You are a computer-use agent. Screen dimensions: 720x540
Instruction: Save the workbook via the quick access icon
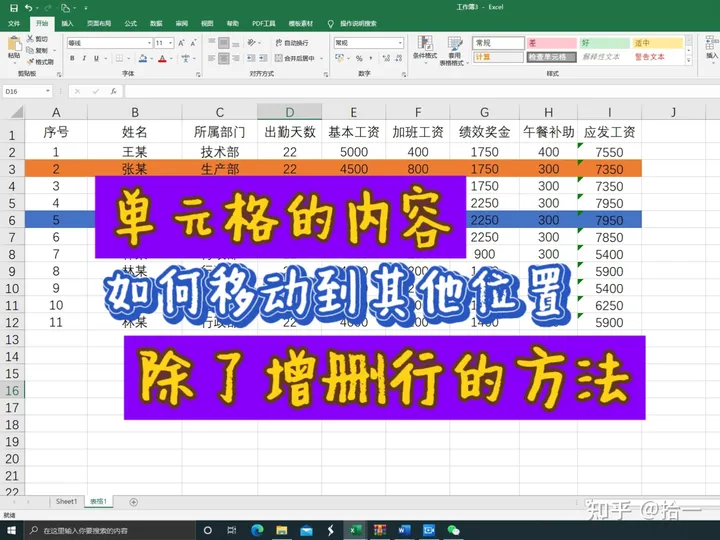pyautogui.click(x=14, y=8)
